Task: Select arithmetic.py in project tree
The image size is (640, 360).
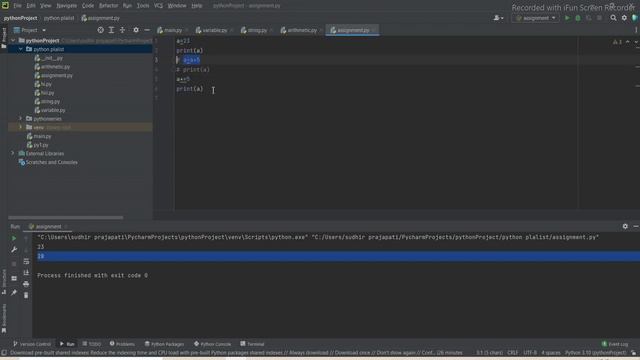Action: pos(52,67)
